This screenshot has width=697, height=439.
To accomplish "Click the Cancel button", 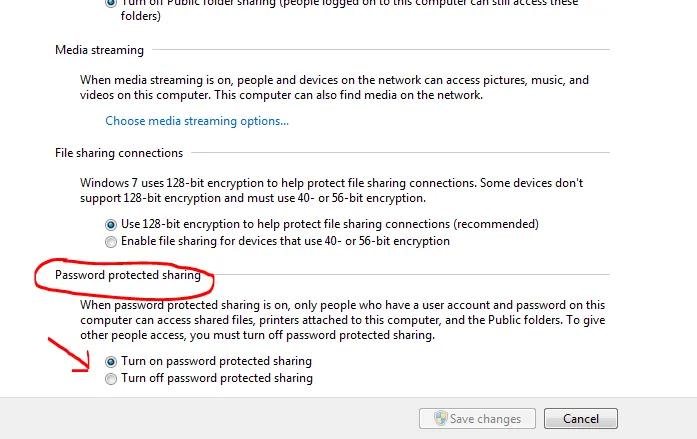I will pyautogui.click(x=581, y=419).
